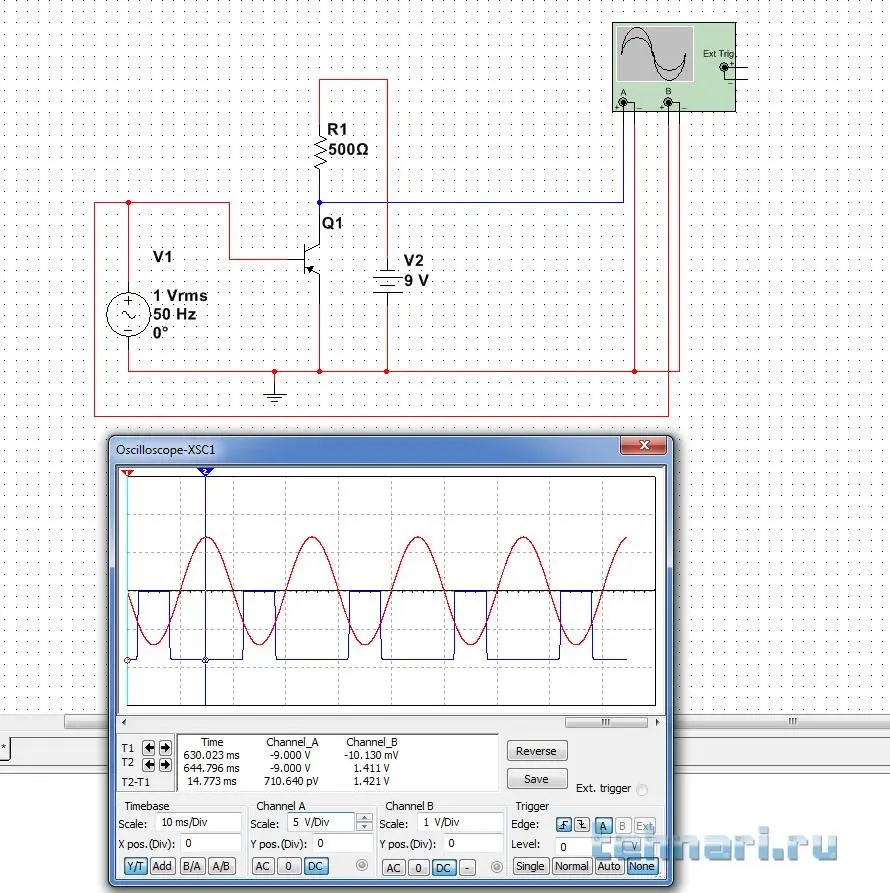This screenshot has height=893, width=890.
Task: Set Channel A coupling to AC
Action: [263, 866]
